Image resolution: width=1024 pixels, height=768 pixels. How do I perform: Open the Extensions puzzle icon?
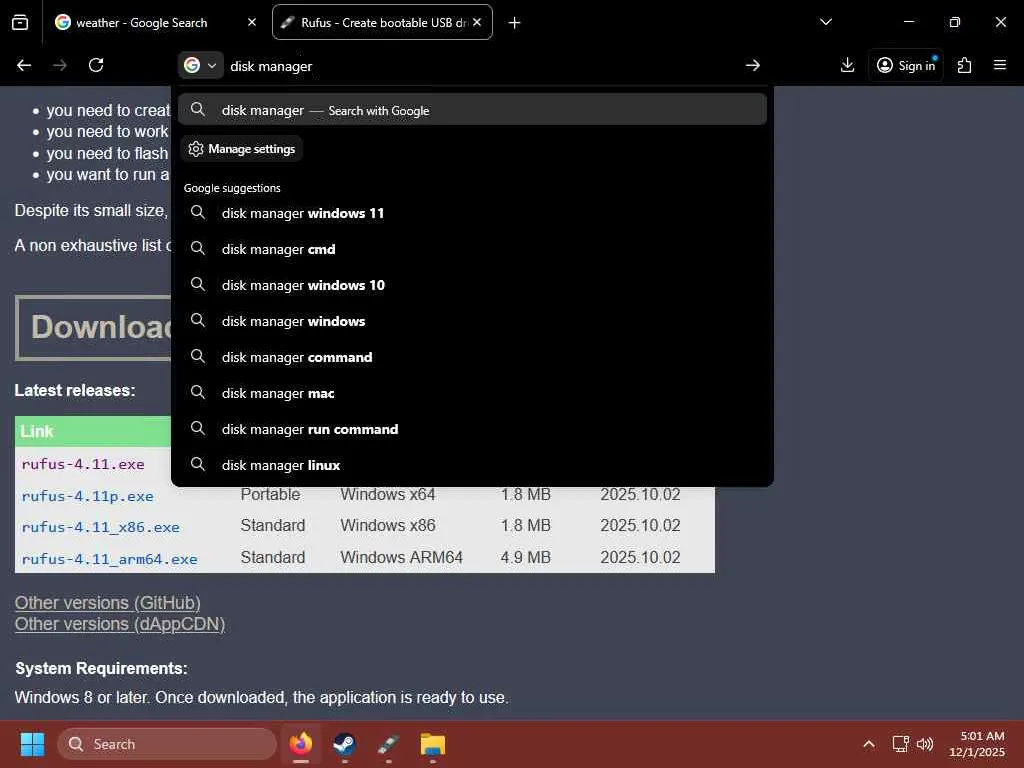964,65
